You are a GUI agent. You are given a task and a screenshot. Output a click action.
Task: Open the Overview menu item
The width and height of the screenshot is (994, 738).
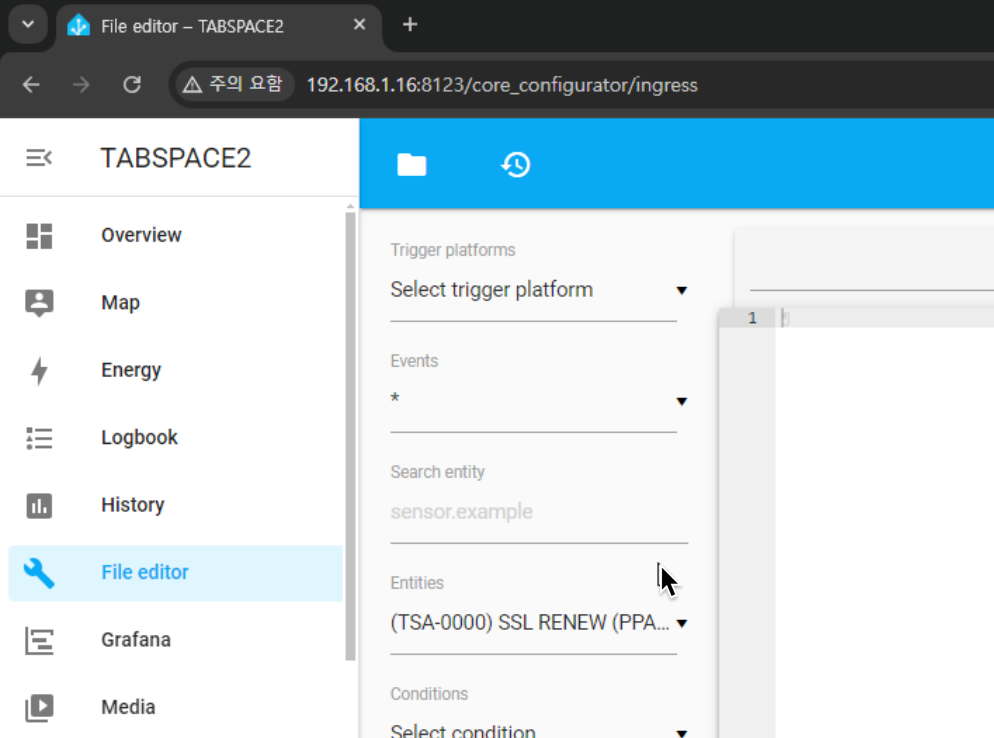[x=176, y=235]
